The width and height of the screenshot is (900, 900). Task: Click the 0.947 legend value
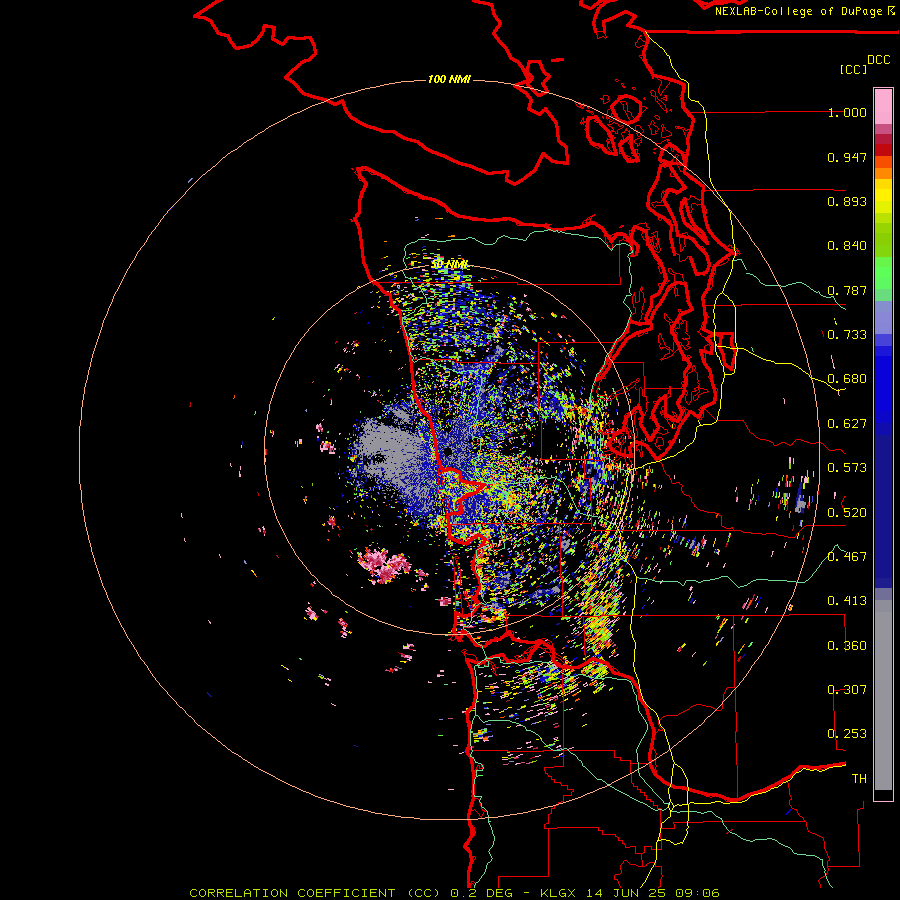click(x=847, y=157)
